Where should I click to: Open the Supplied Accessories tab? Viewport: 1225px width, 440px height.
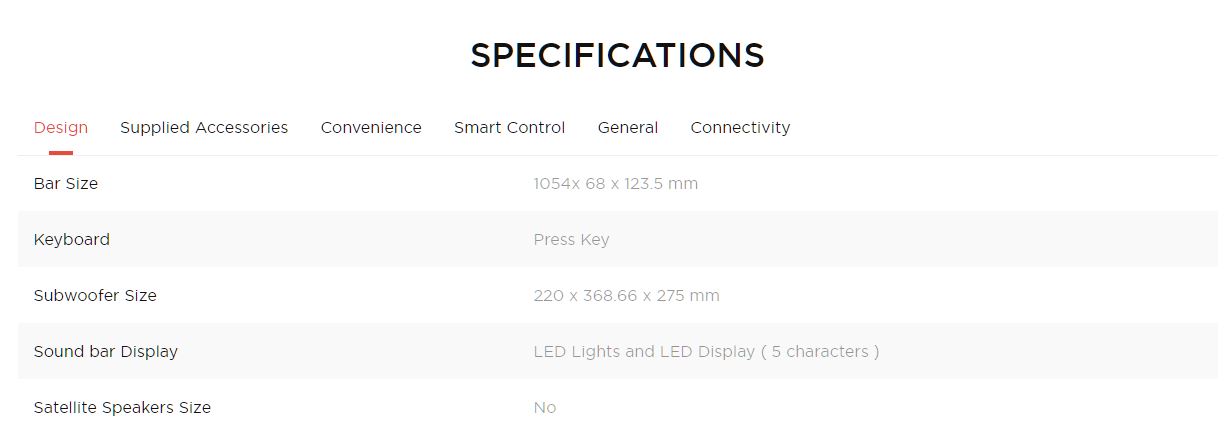[x=204, y=128]
